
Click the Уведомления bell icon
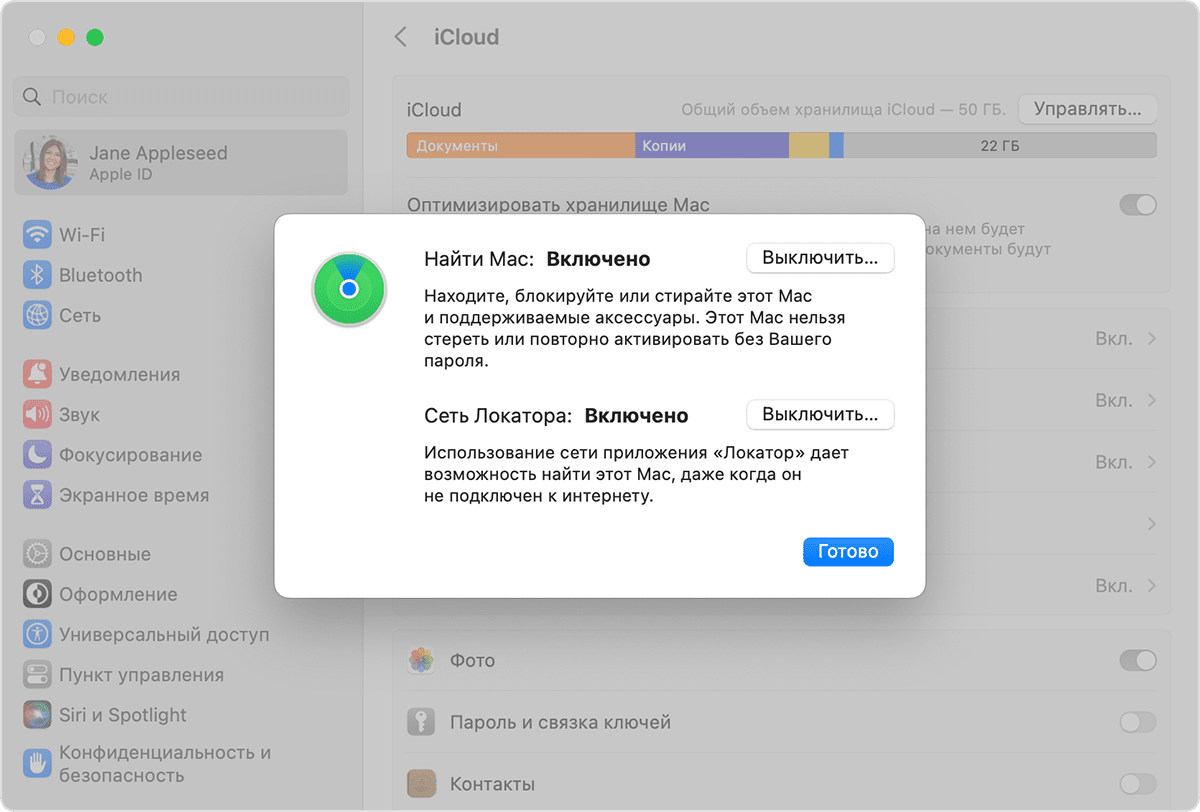(x=37, y=374)
